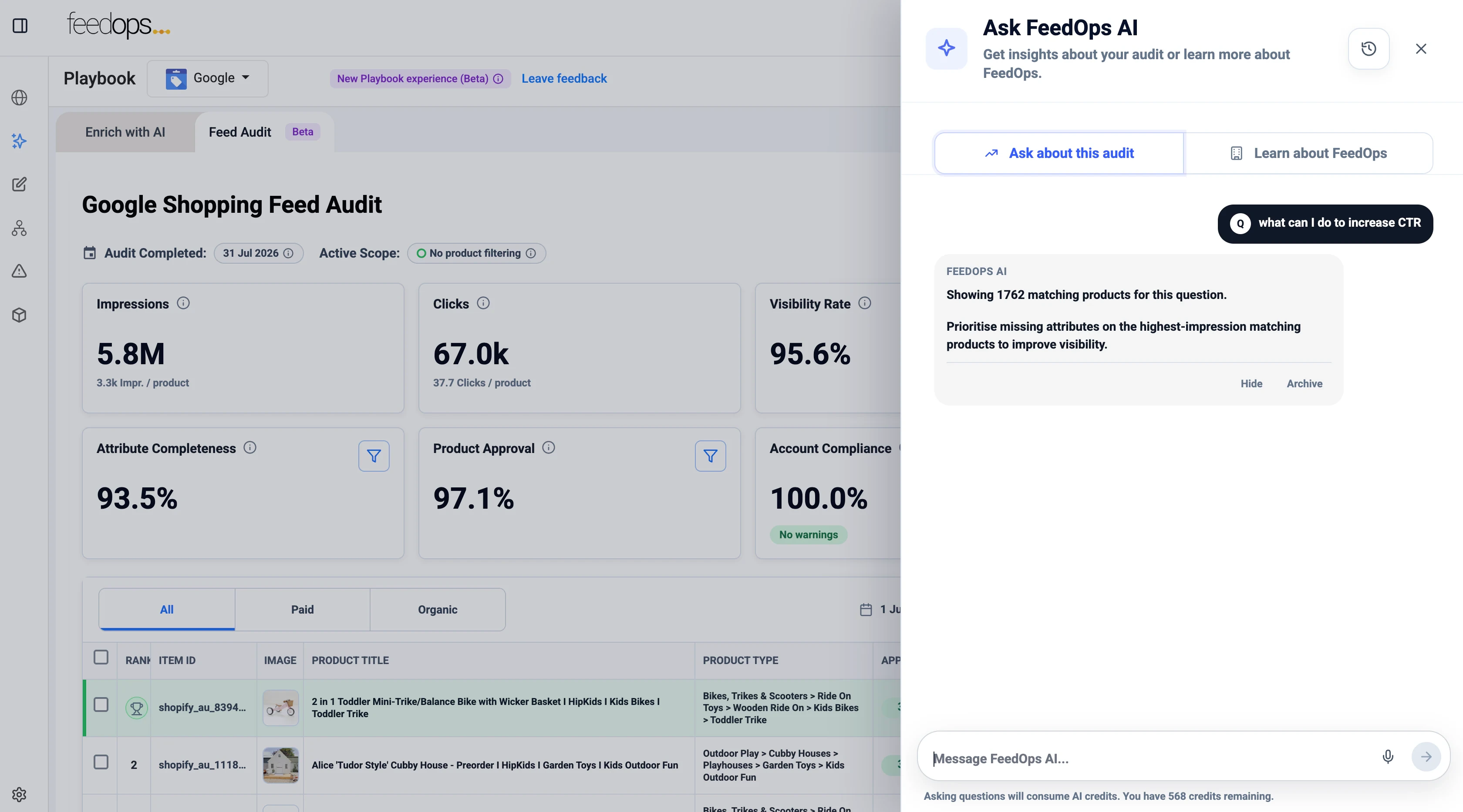
Task: Click the FeedOps AI sparkle logo in panel header
Action: 946,48
